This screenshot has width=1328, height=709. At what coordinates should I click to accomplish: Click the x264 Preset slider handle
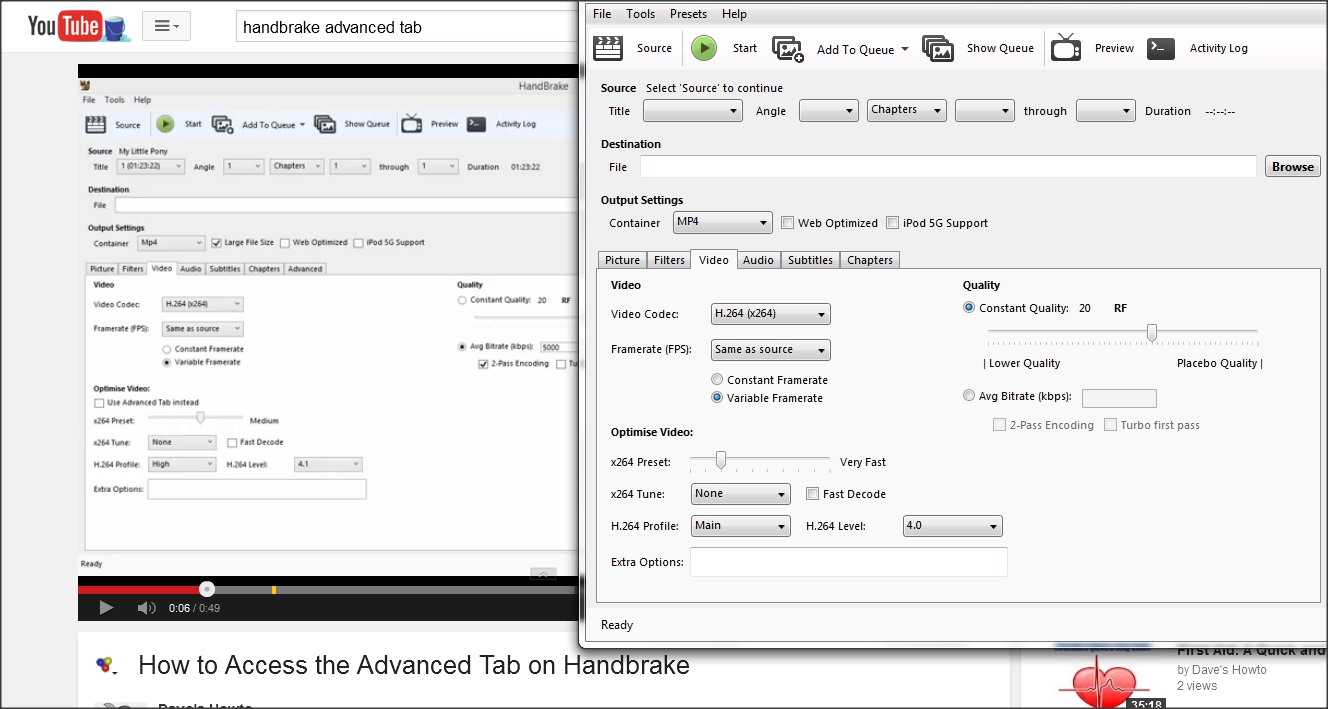pyautogui.click(x=720, y=460)
